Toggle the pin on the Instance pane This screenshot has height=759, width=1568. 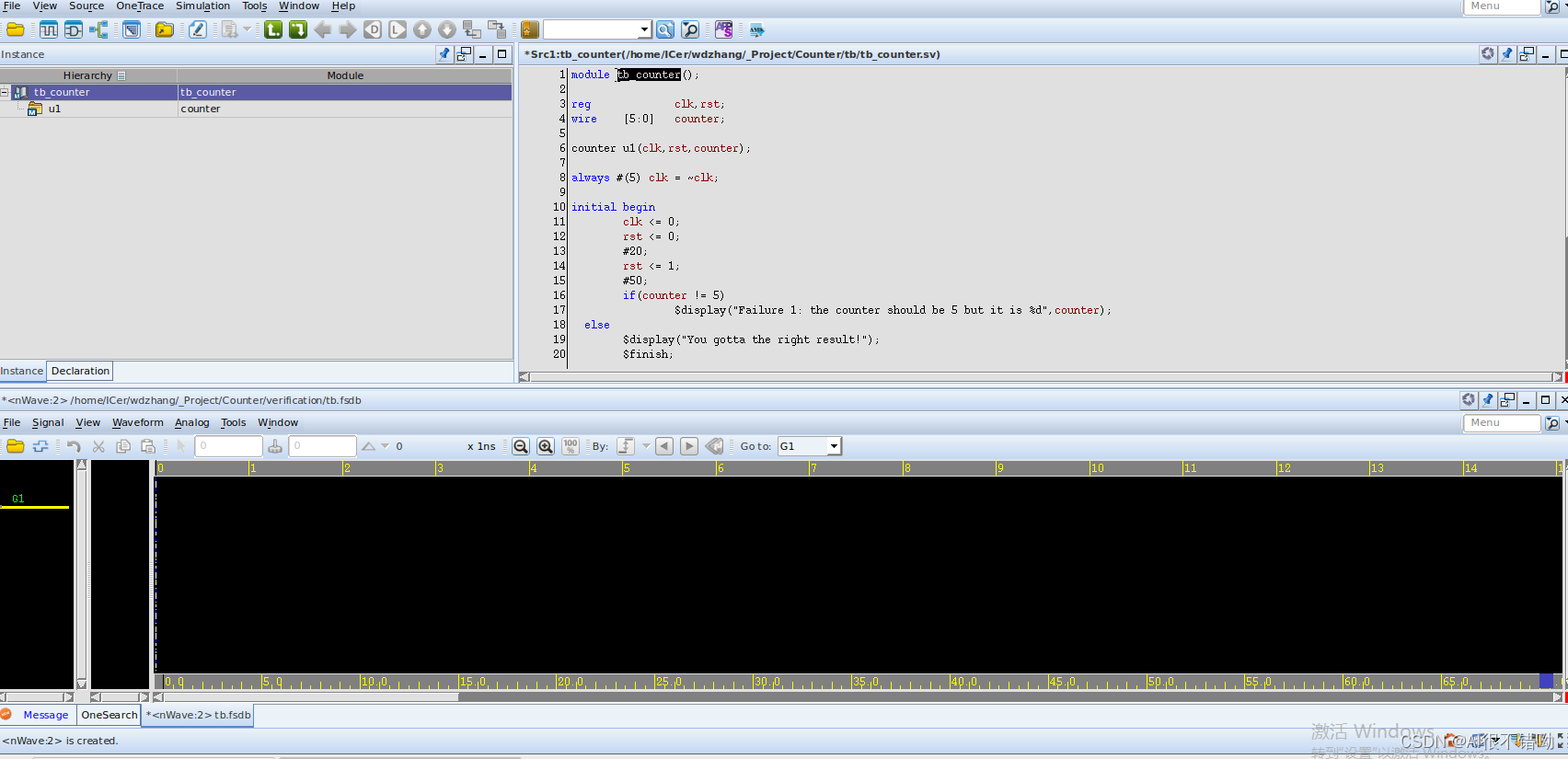tap(444, 54)
